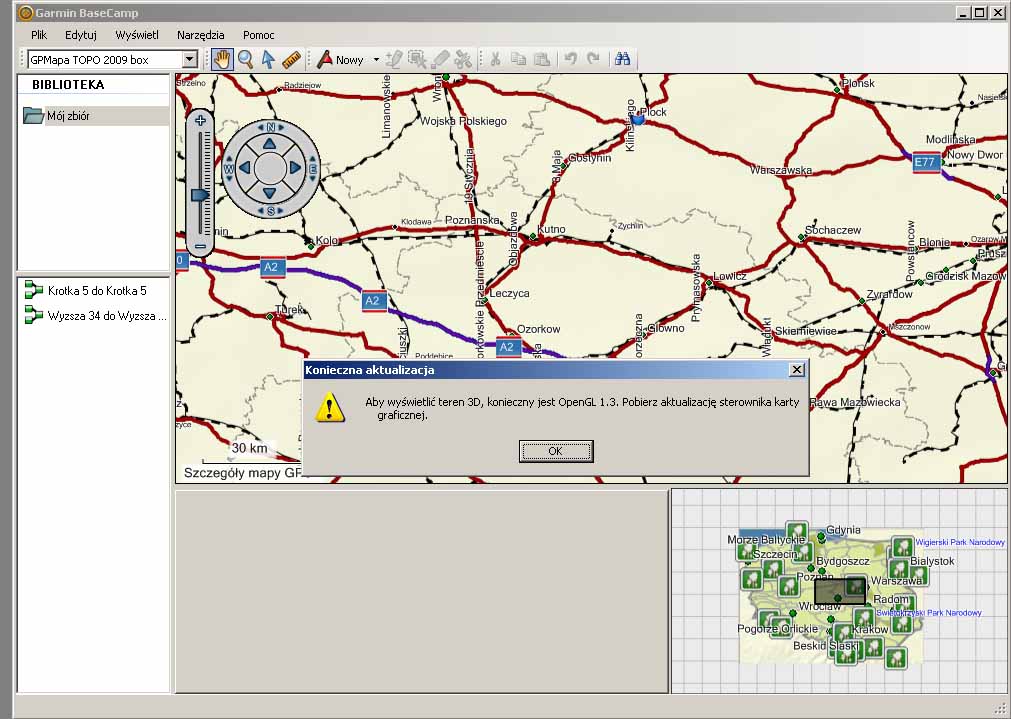The width and height of the screenshot is (1011, 719).
Task: Open the map product dropdown GPMapa TOPO
Action: [x=189, y=60]
